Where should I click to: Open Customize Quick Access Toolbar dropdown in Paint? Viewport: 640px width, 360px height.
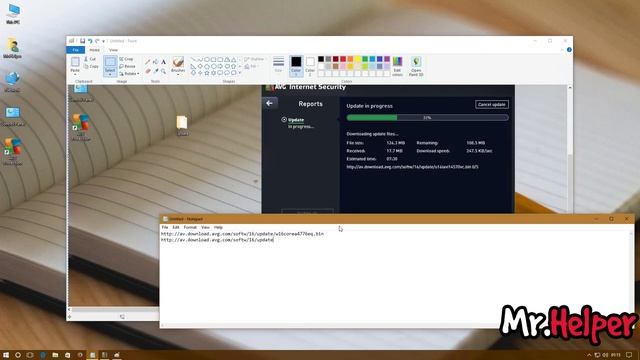103,41
